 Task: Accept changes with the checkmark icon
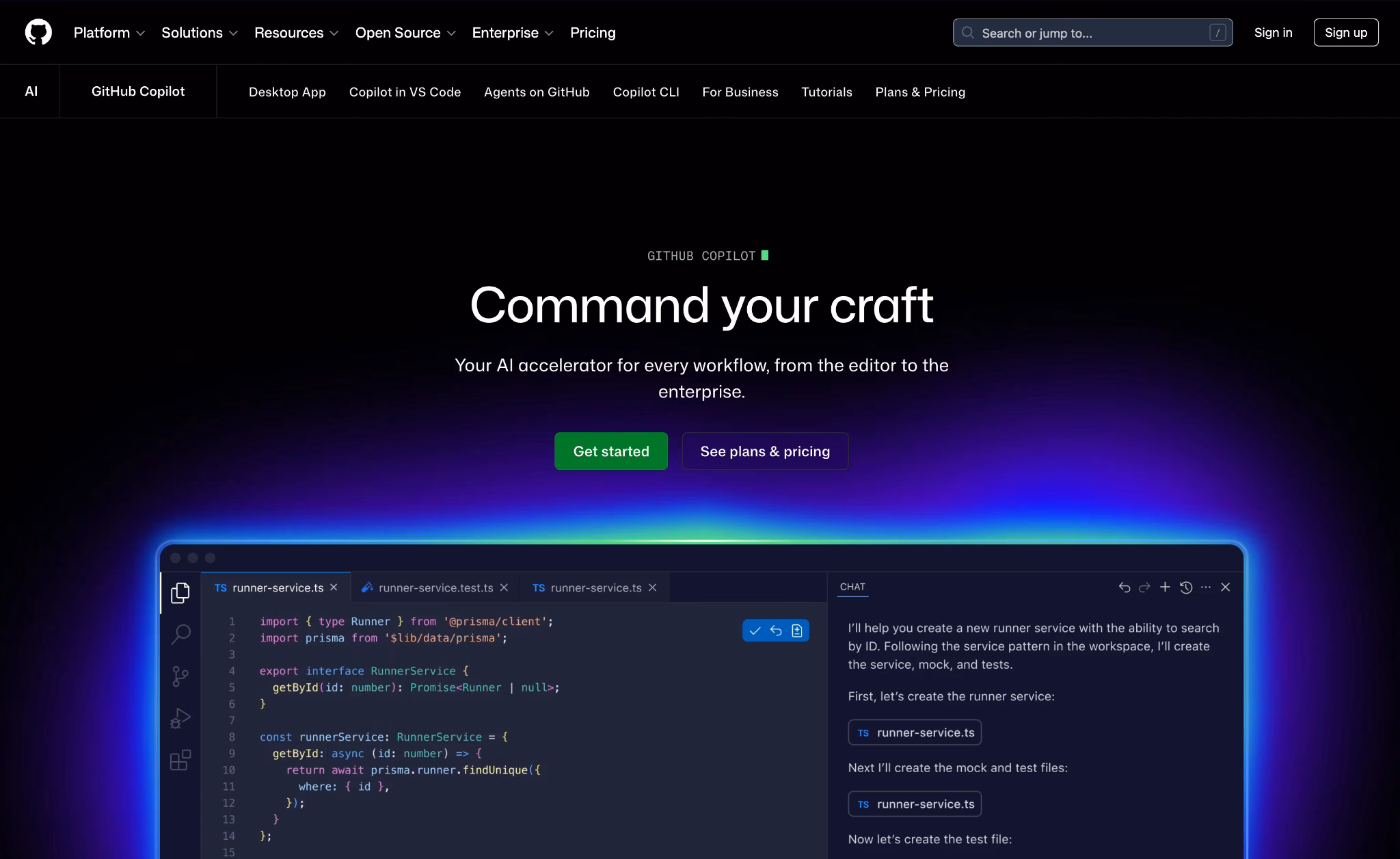pyautogui.click(x=755, y=631)
